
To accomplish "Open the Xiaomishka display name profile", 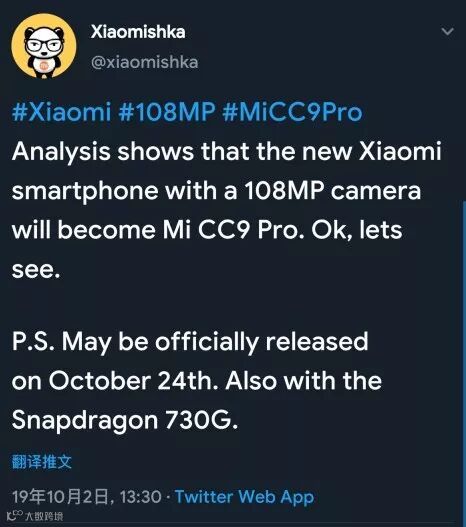I will 138,32.
